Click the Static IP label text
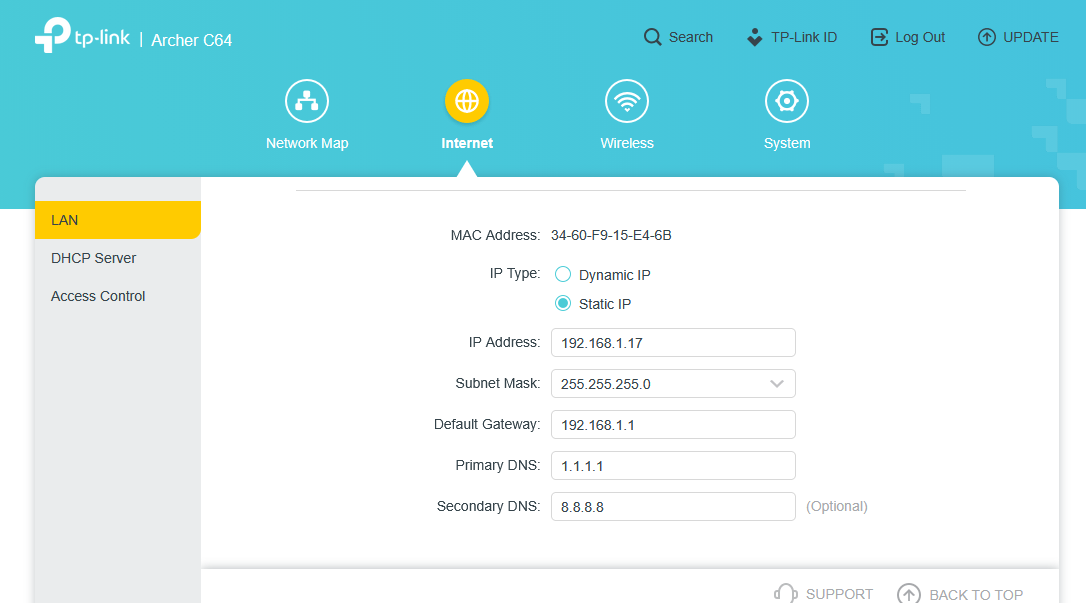 605,304
